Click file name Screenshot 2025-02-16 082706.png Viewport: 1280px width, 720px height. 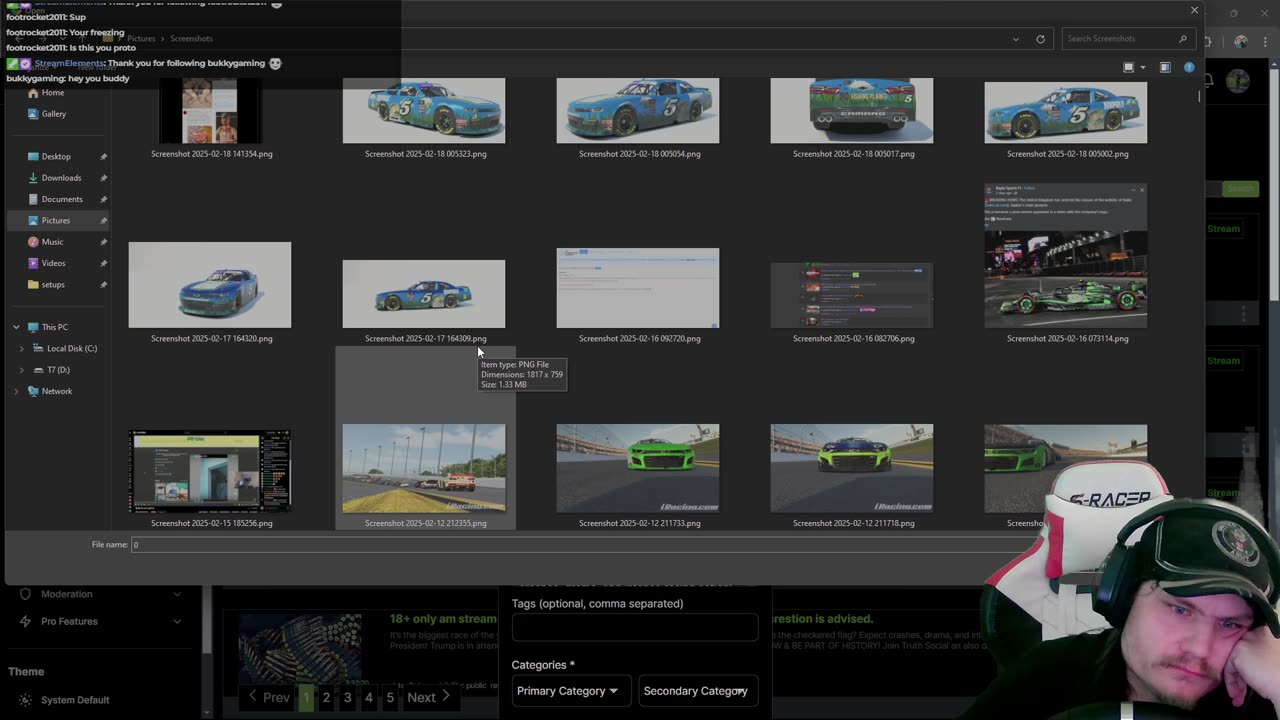click(854, 339)
